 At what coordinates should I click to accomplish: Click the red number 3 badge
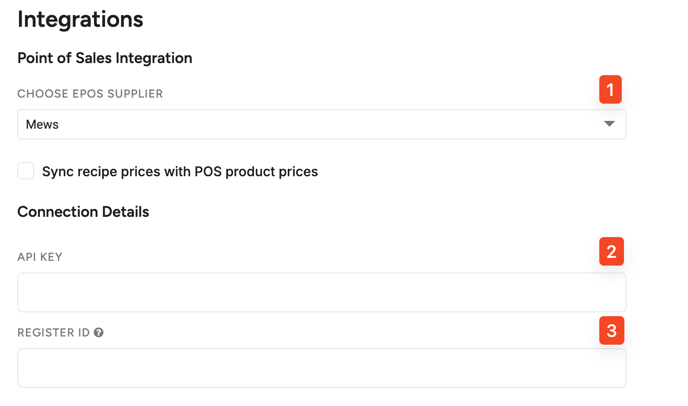click(611, 330)
